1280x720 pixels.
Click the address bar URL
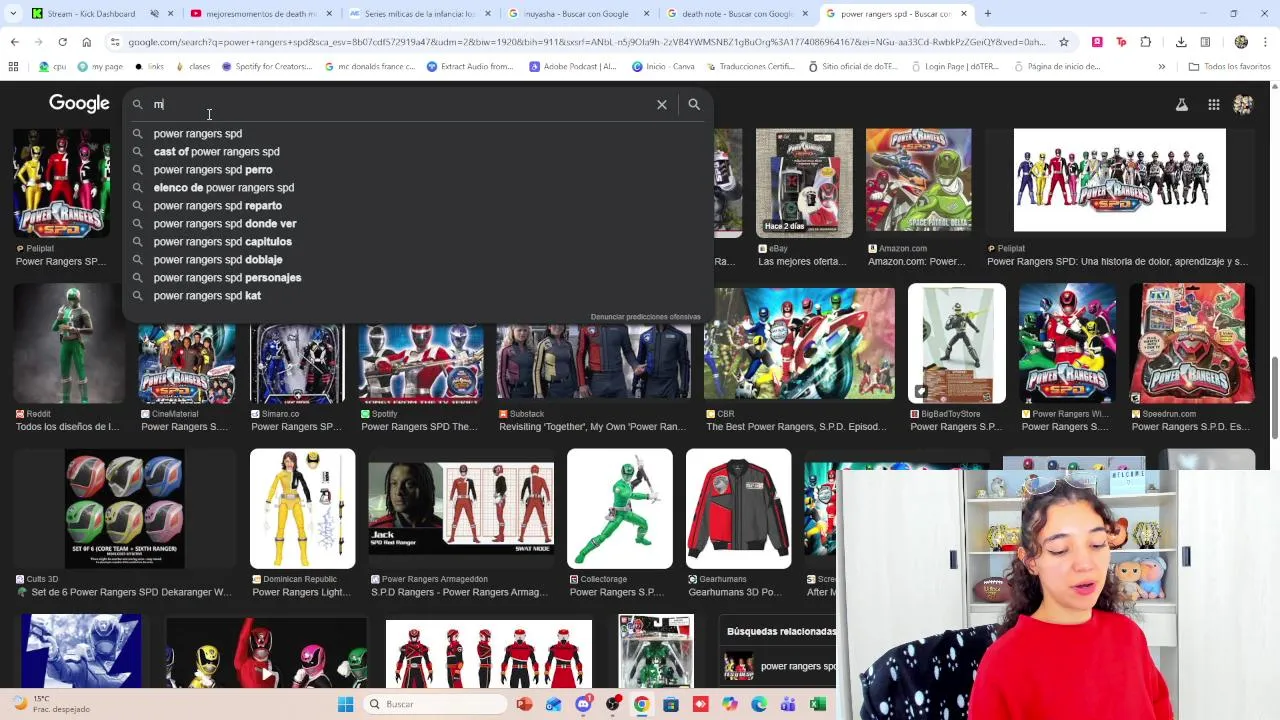pos(586,42)
